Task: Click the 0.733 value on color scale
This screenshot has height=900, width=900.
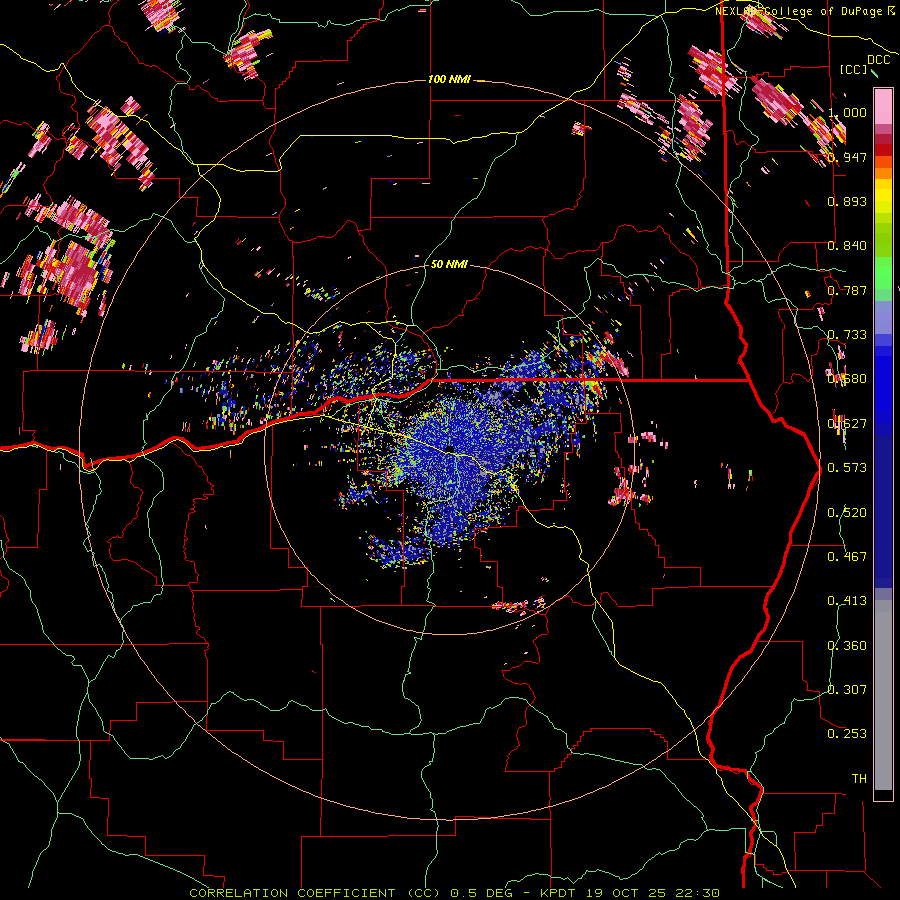Action: (847, 335)
